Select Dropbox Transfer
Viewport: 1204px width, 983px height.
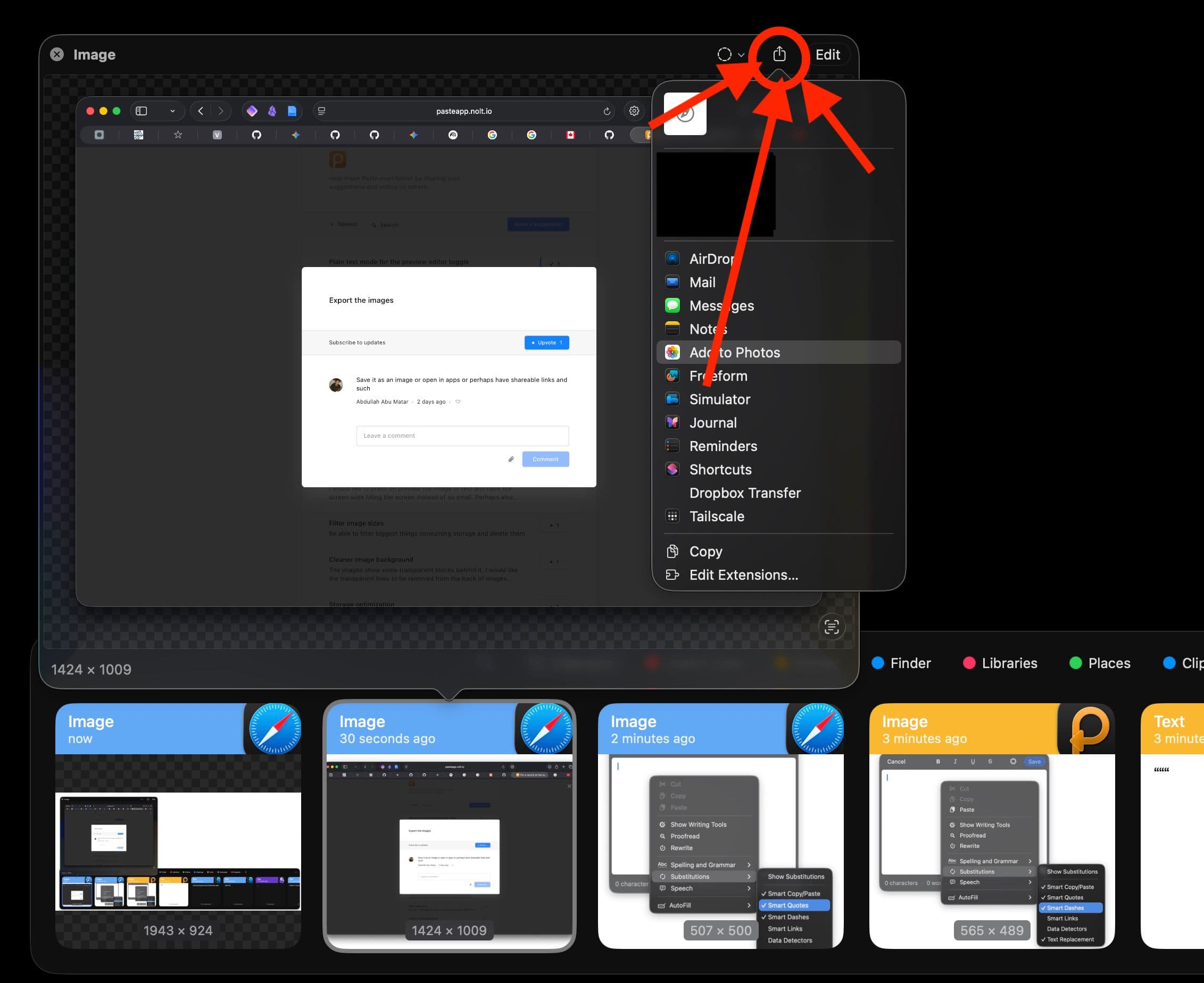[x=779, y=493]
